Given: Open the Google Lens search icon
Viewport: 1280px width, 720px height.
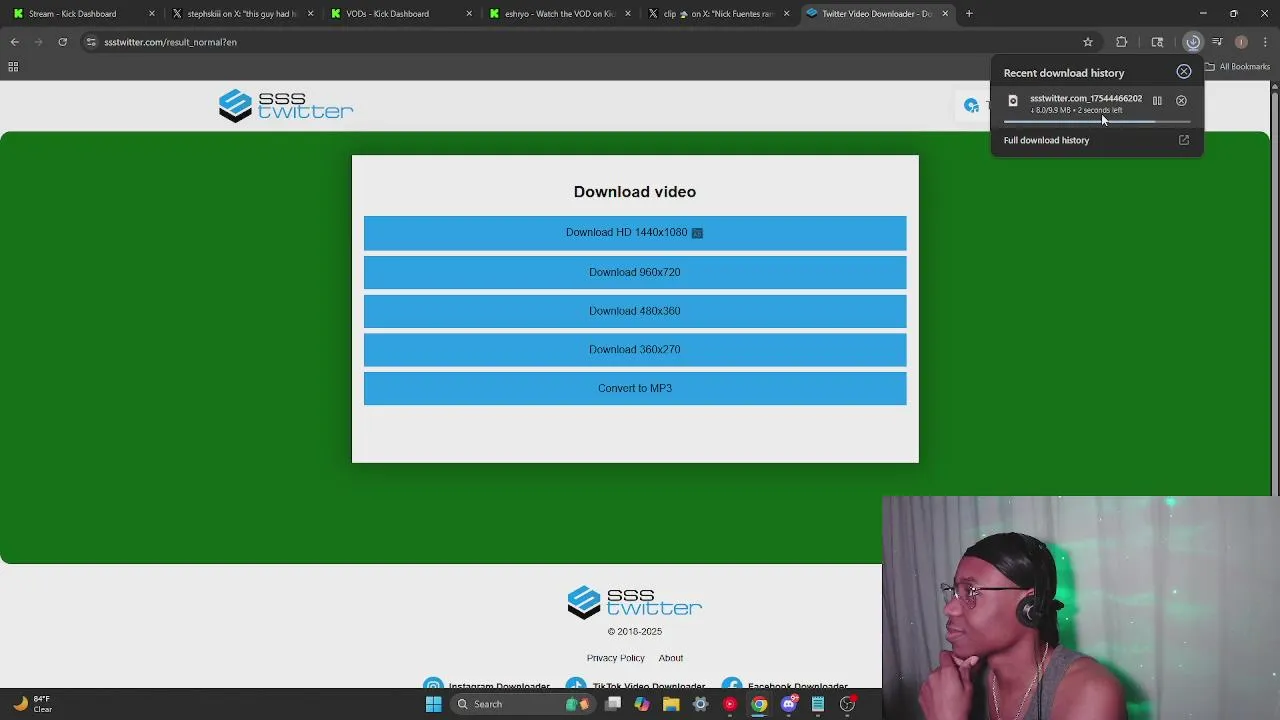Looking at the screenshot, I should pyautogui.click(x=1157, y=42).
